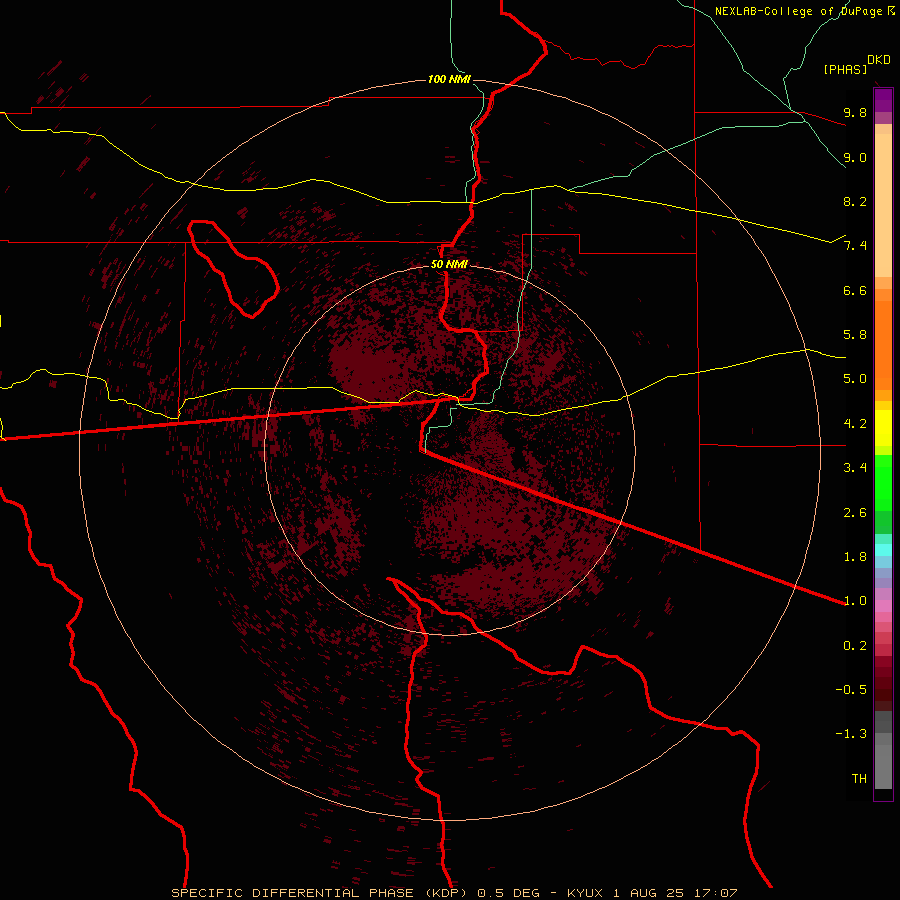Viewport: 900px width, 900px height.
Task: Pick the pink segment of the color bar
Action: [883, 606]
